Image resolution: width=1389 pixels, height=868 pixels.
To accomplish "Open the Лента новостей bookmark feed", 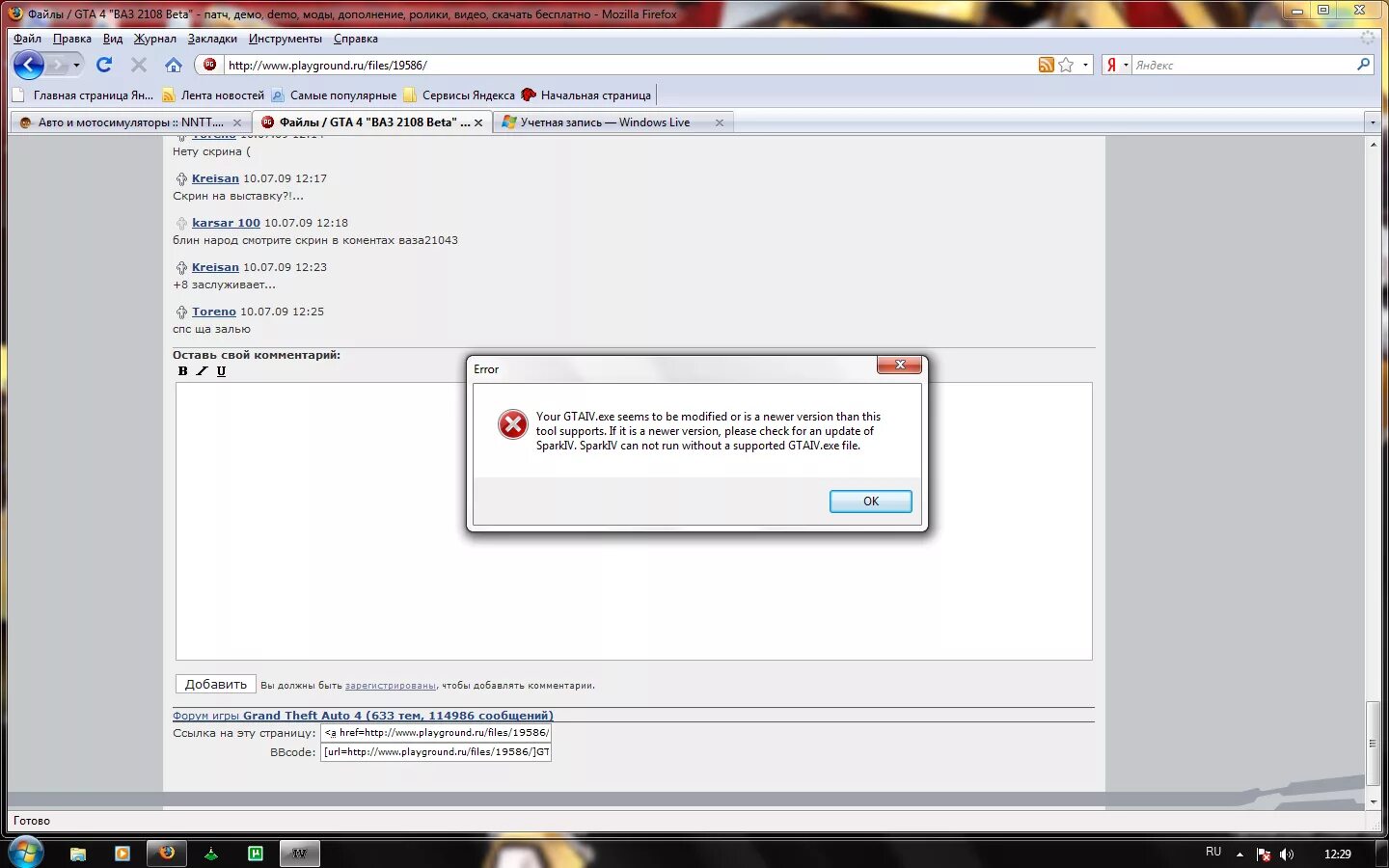I will (x=213, y=95).
